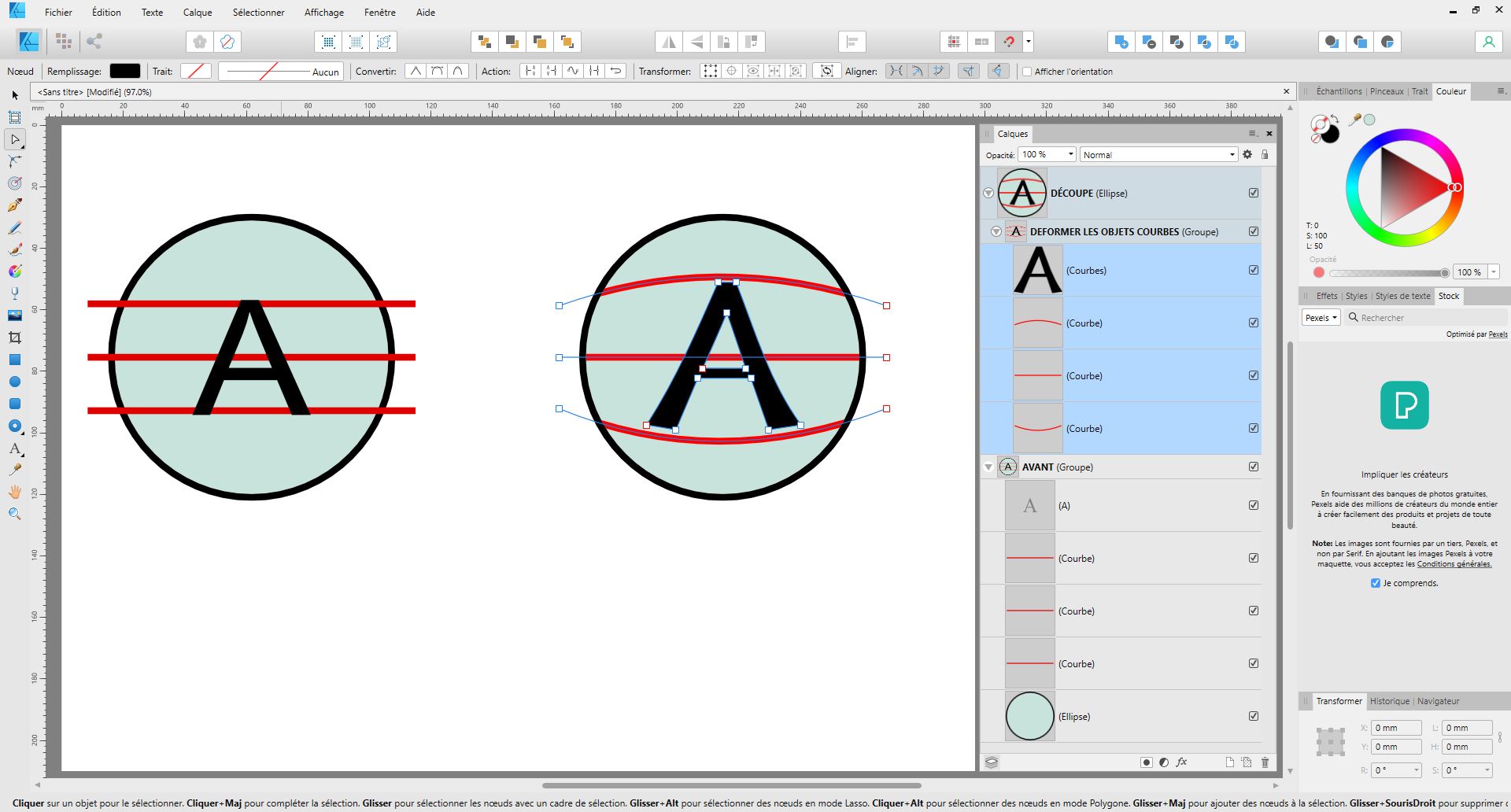
Task: Click the Rechercher stock search field
Action: tap(1427, 318)
